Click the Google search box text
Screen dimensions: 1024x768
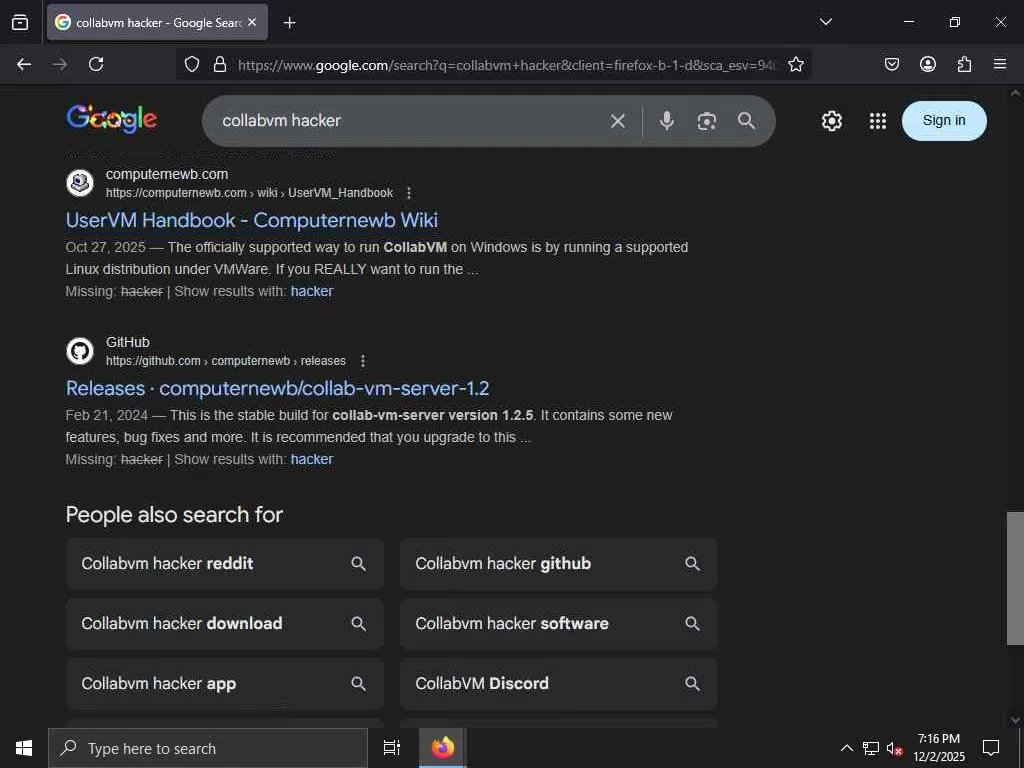pyautogui.click(x=281, y=120)
